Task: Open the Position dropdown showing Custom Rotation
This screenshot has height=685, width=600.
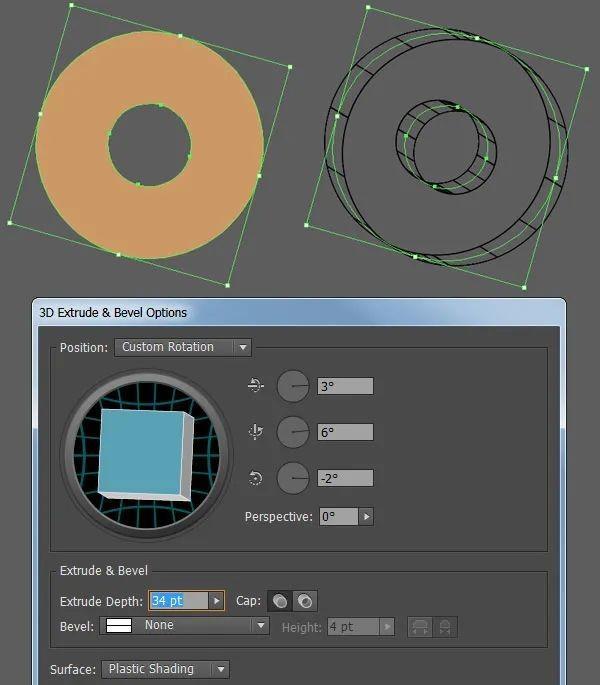Action: [x=183, y=347]
